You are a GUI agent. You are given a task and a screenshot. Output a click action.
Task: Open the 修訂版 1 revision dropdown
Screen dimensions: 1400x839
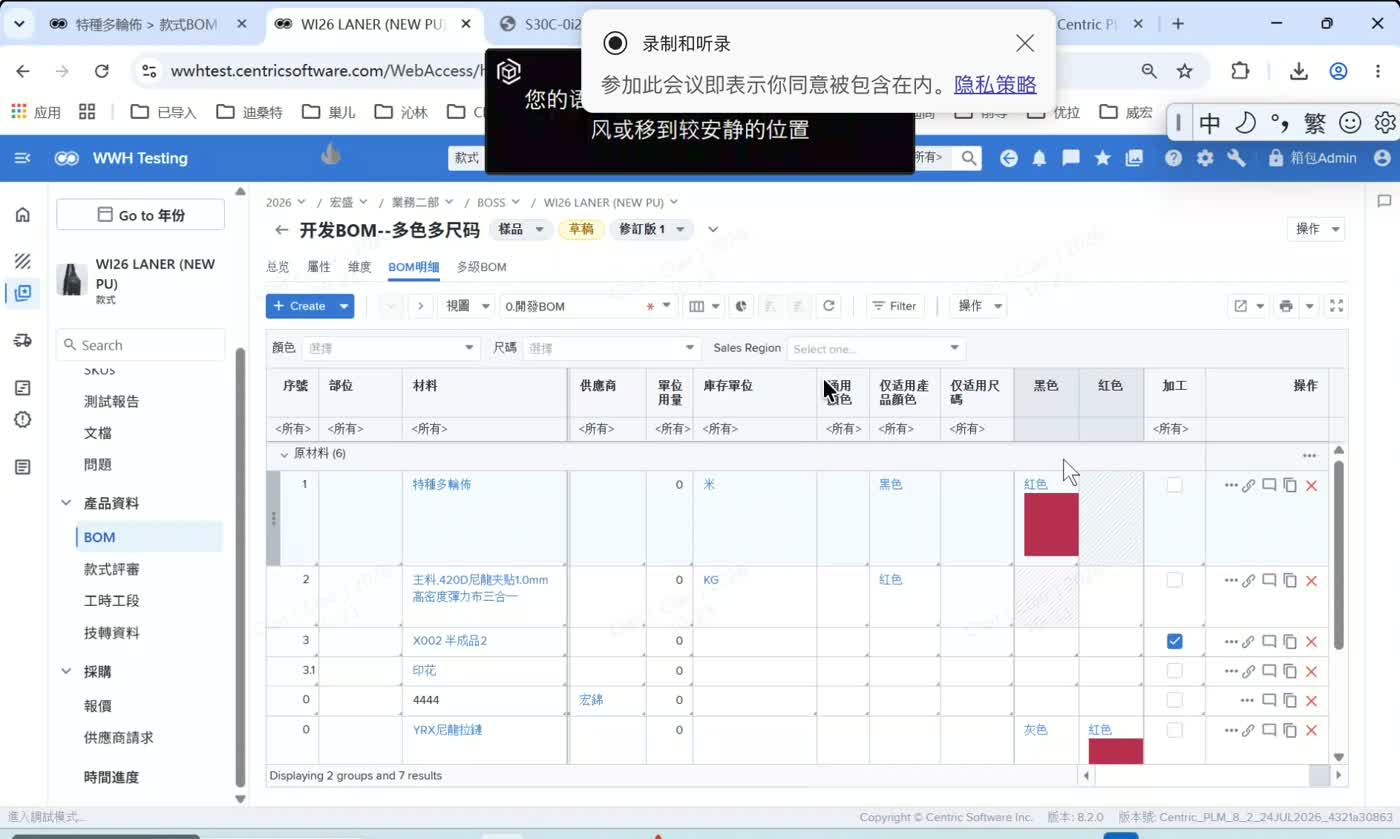tap(651, 229)
